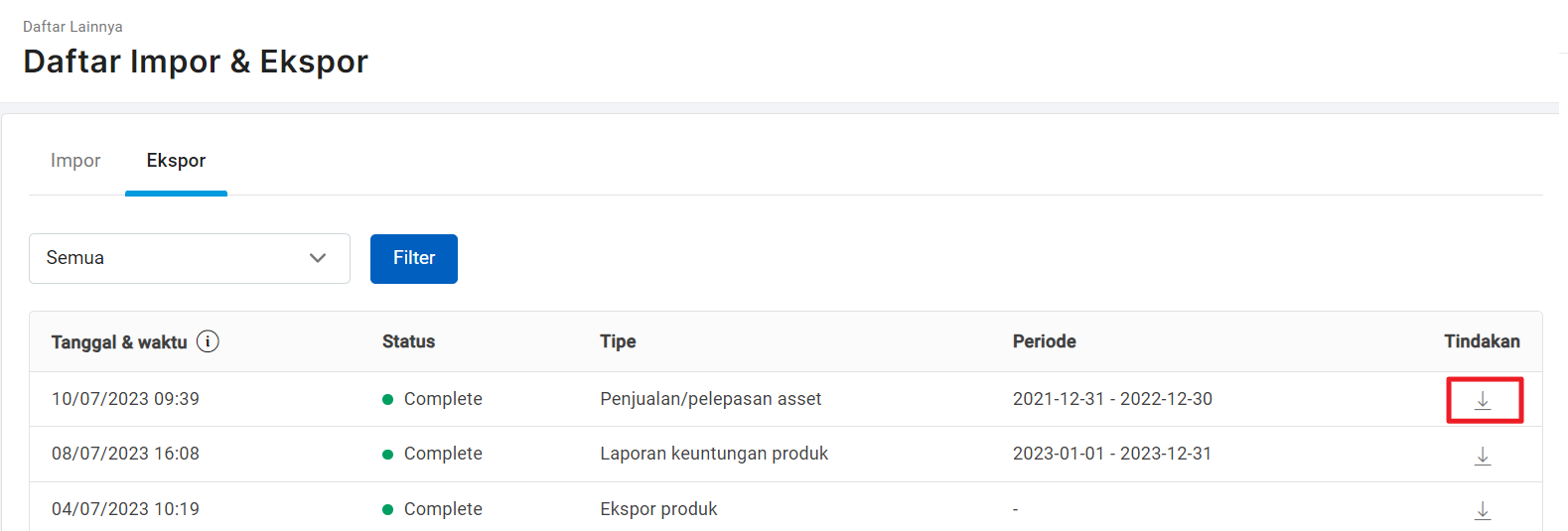Download the Penjualan/pelepasan asset export
Screen dimensions: 1568x531
tap(1483, 400)
